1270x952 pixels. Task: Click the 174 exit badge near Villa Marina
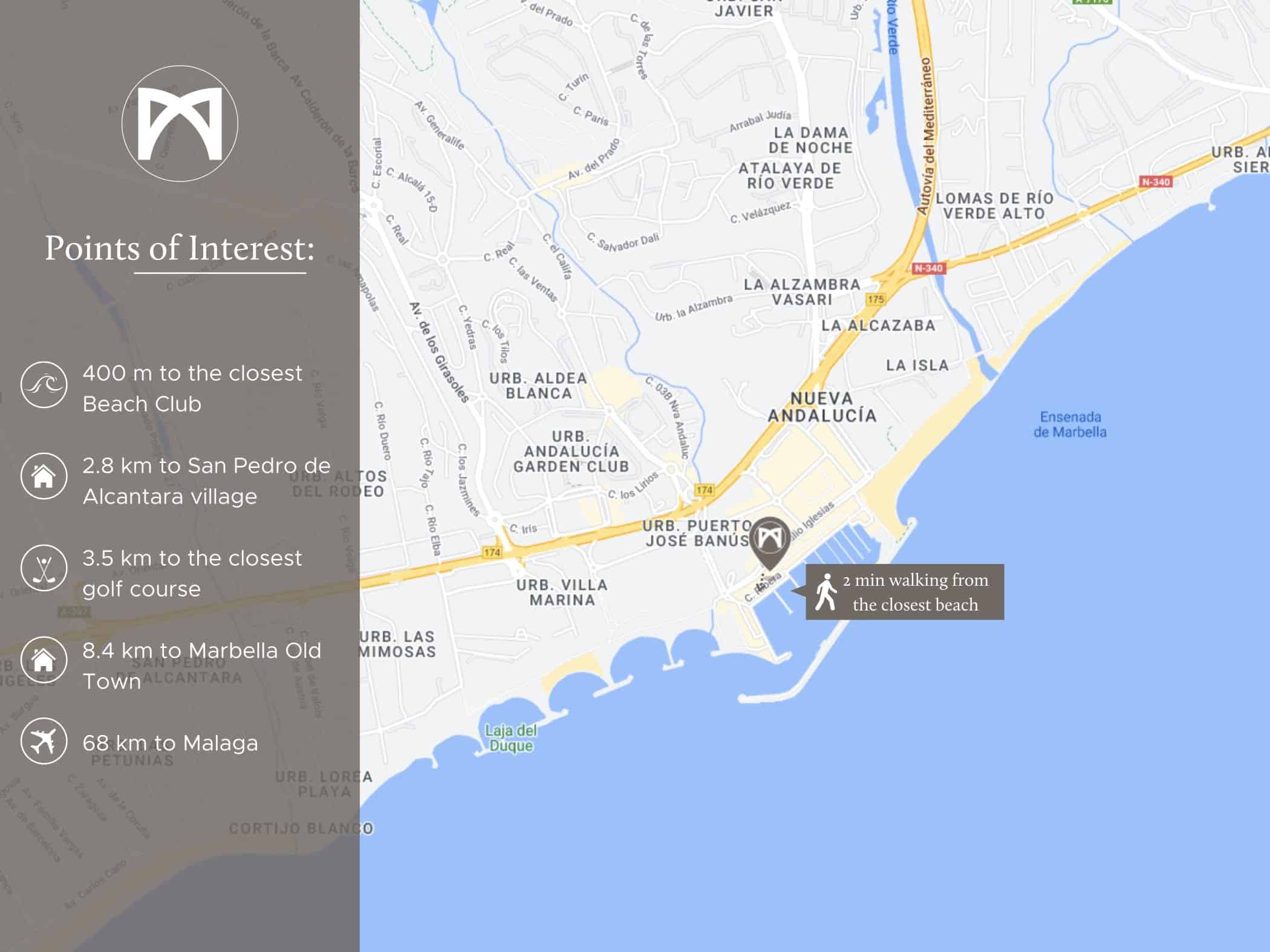point(492,552)
